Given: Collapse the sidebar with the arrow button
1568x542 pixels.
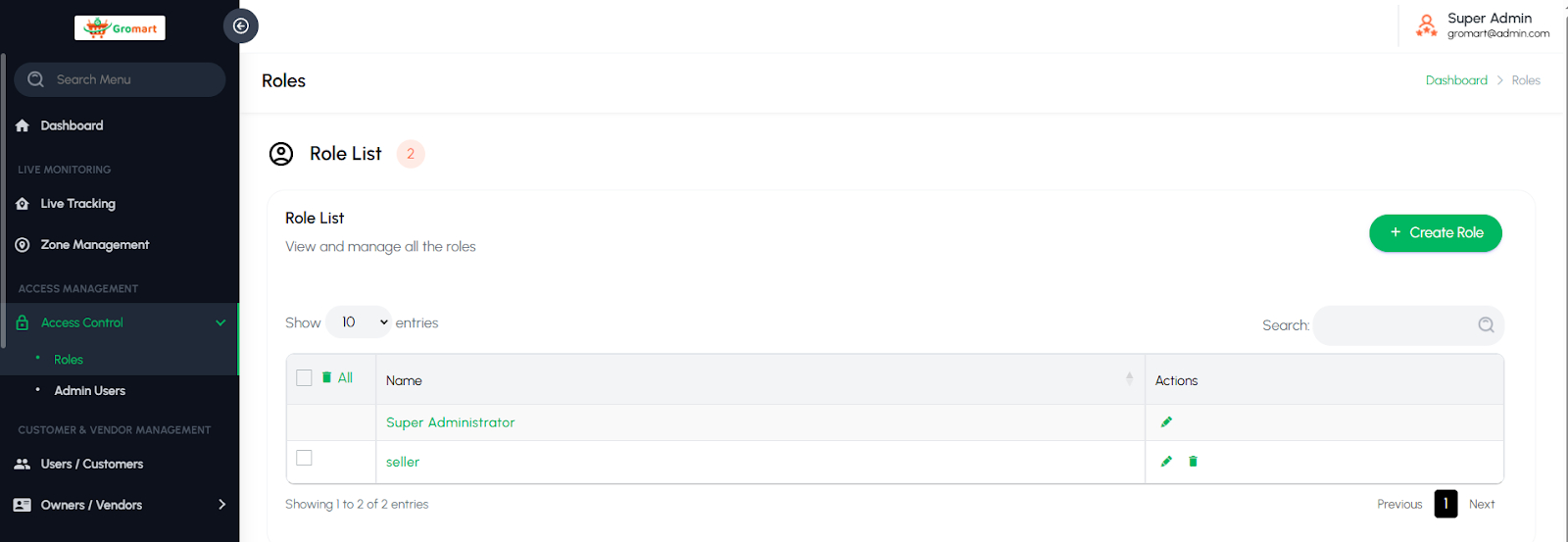Looking at the screenshot, I should [240, 26].
